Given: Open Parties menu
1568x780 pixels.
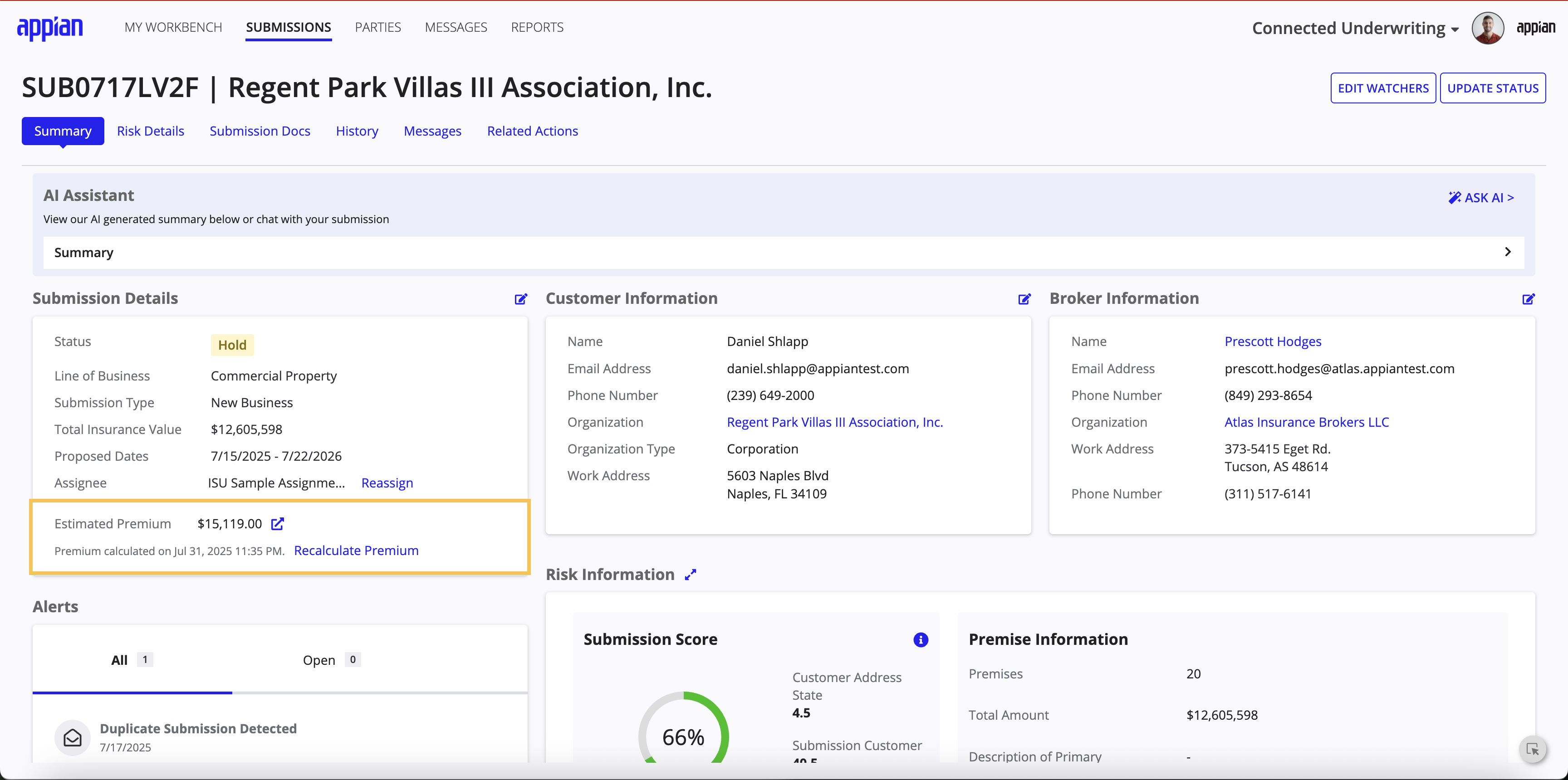Looking at the screenshot, I should point(378,27).
